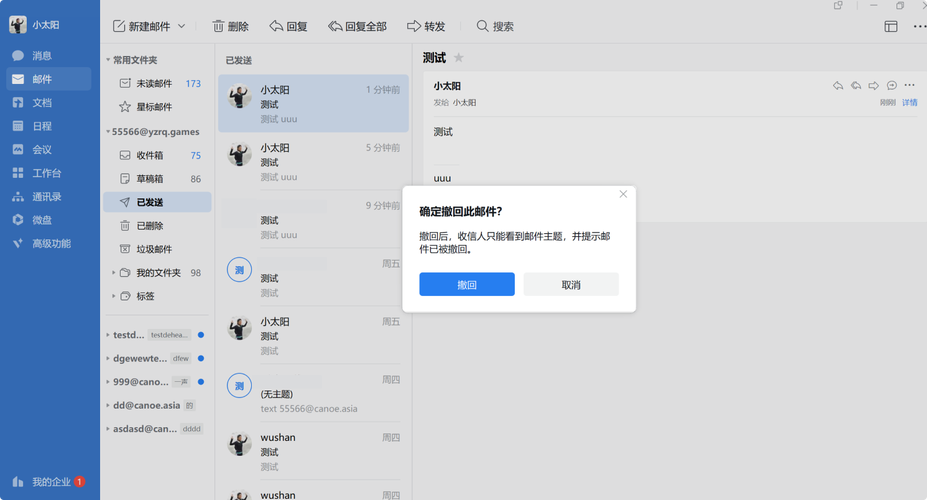The image size is (927, 500).
Task: Click the 搜索 toolbar button
Action: (x=495, y=26)
